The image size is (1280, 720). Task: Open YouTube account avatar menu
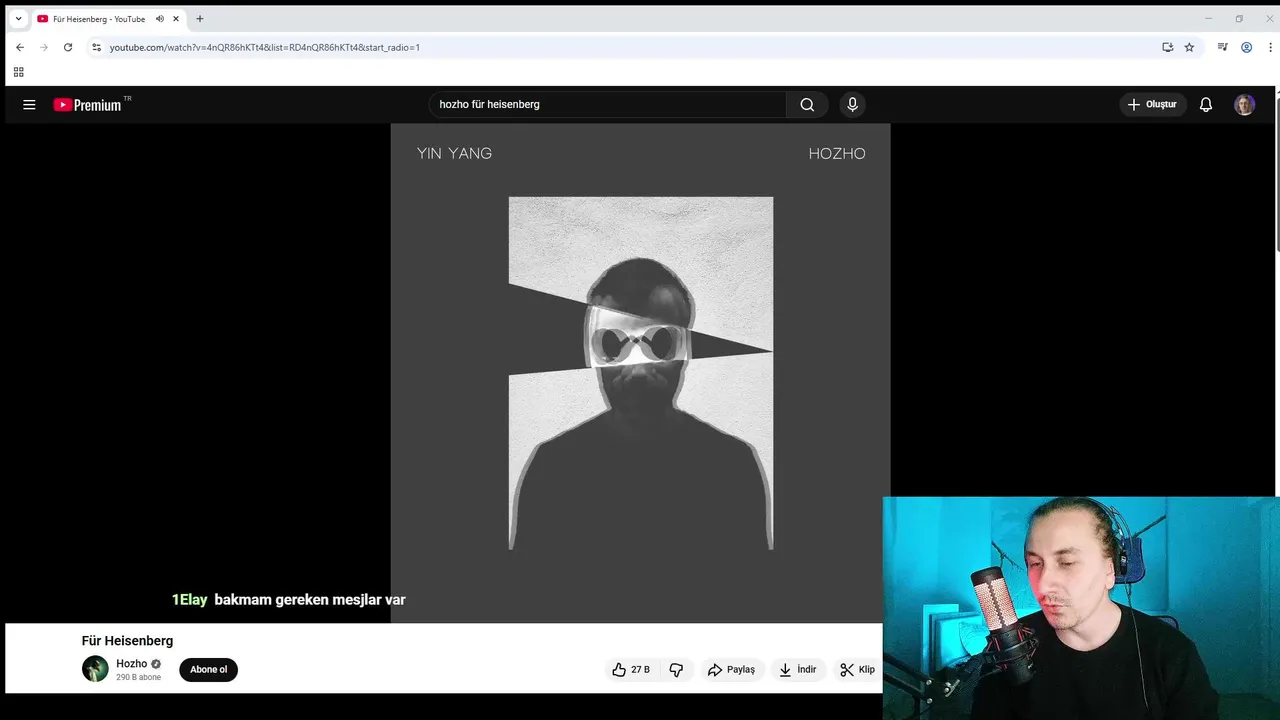[x=1245, y=104]
